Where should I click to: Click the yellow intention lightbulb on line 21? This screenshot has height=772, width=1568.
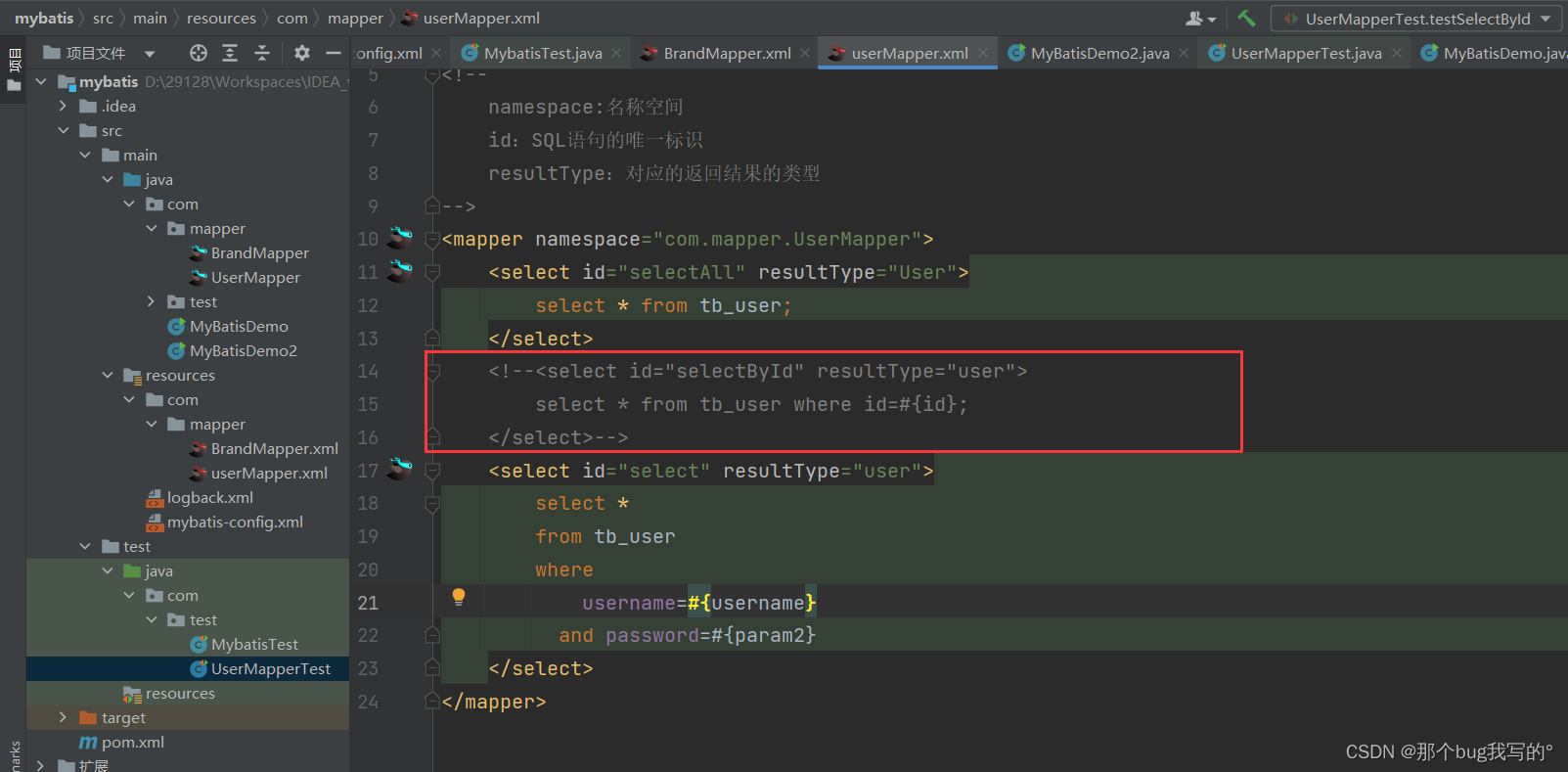(x=459, y=597)
